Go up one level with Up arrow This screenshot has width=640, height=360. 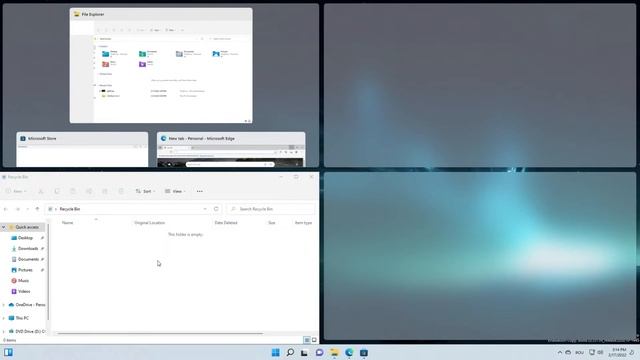tap(37, 209)
